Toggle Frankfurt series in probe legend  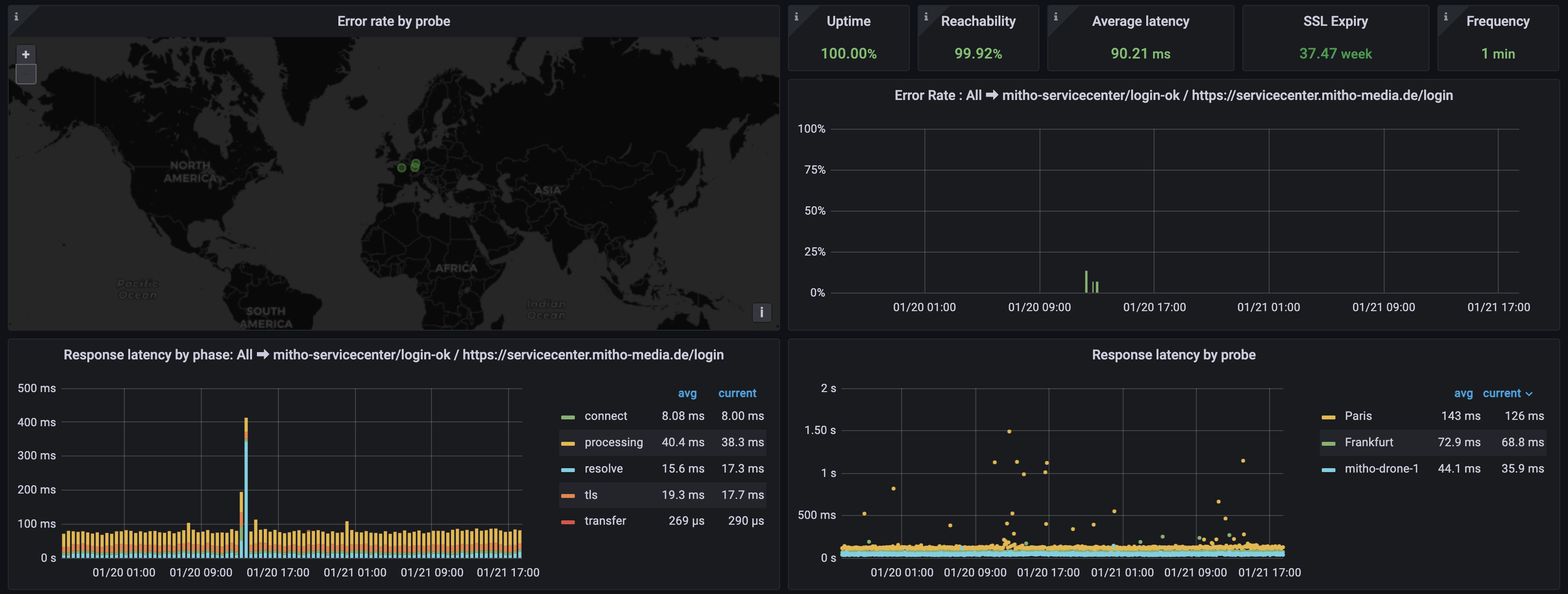(1369, 442)
